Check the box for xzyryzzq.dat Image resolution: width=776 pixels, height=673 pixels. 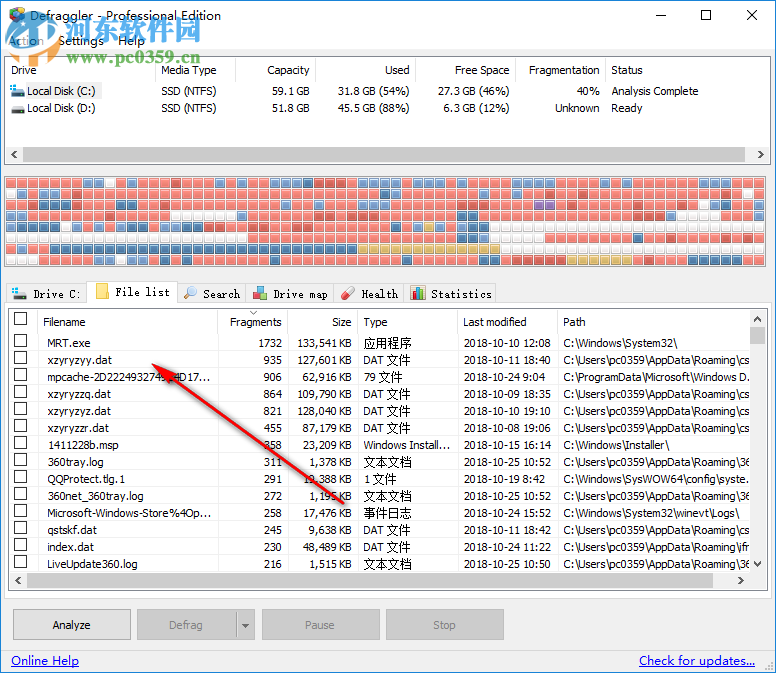point(20,392)
